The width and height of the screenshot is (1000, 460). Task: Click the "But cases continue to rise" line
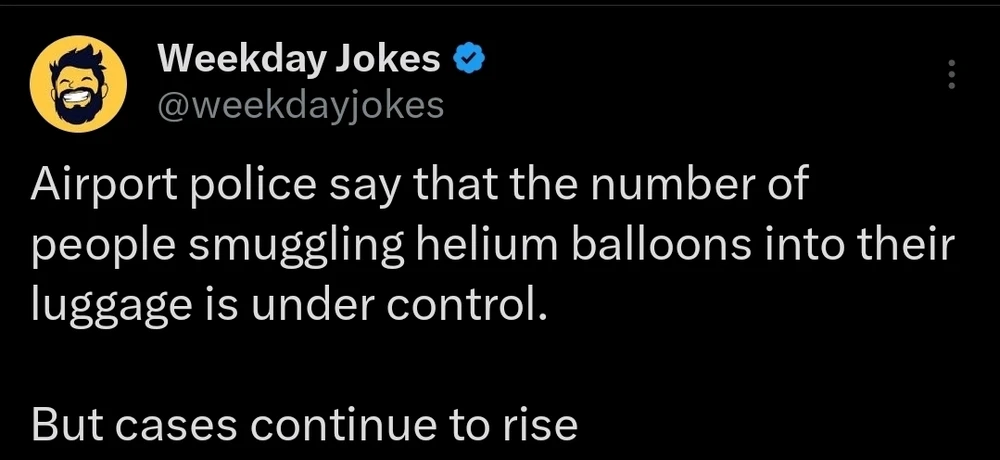click(304, 426)
